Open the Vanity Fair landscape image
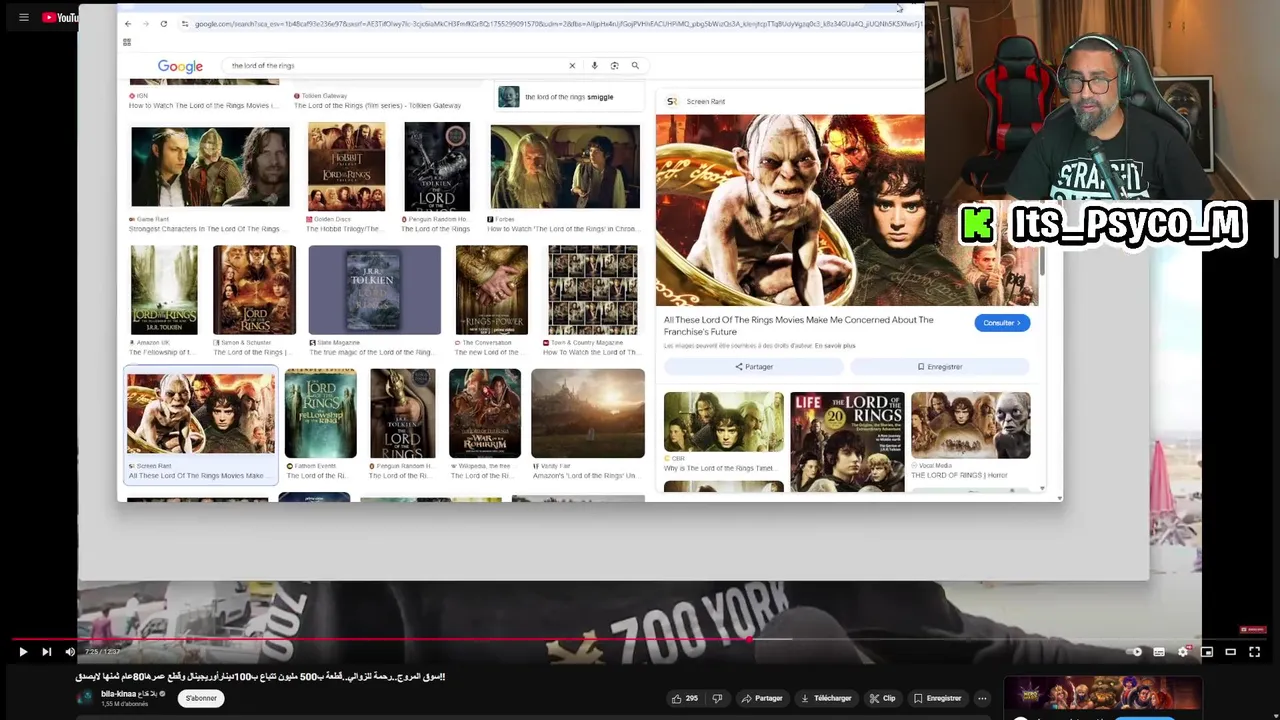 click(x=588, y=413)
